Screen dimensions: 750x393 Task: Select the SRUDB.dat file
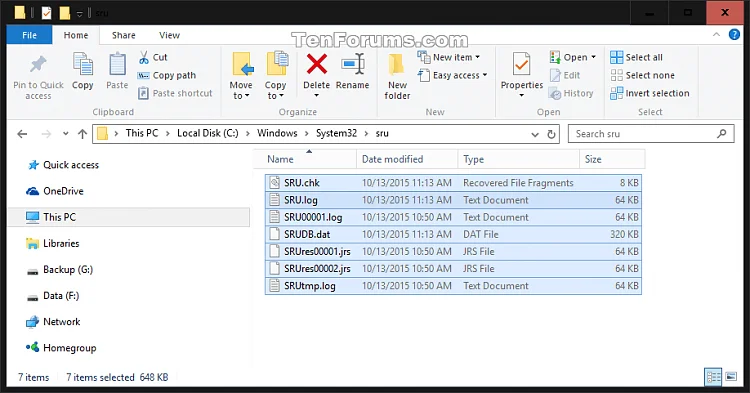[x=453, y=234]
